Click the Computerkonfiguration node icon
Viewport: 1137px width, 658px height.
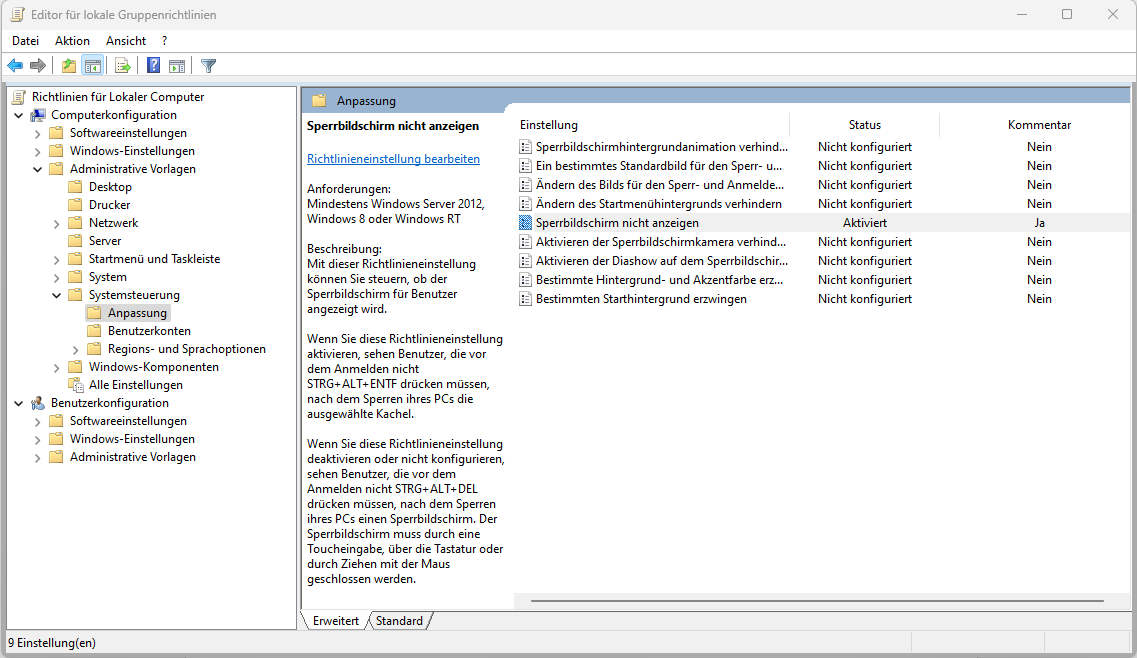pos(38,115)
